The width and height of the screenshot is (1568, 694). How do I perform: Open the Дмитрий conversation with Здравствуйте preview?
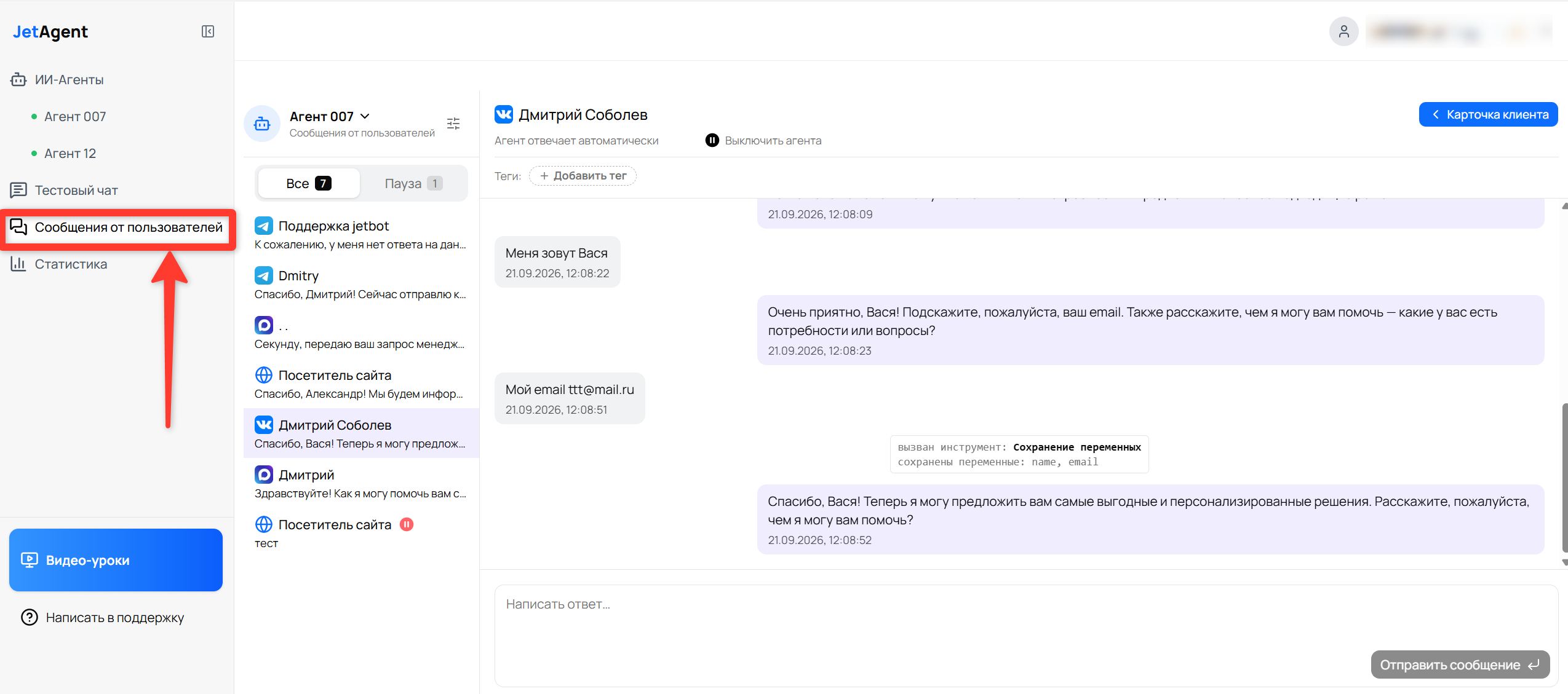click(361, 484)
